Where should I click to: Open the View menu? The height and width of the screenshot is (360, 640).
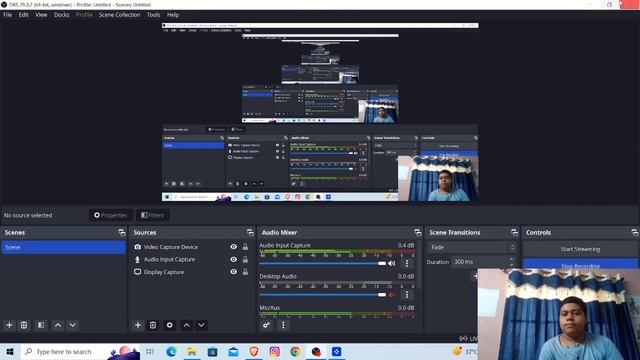click(x=41, y=15)
